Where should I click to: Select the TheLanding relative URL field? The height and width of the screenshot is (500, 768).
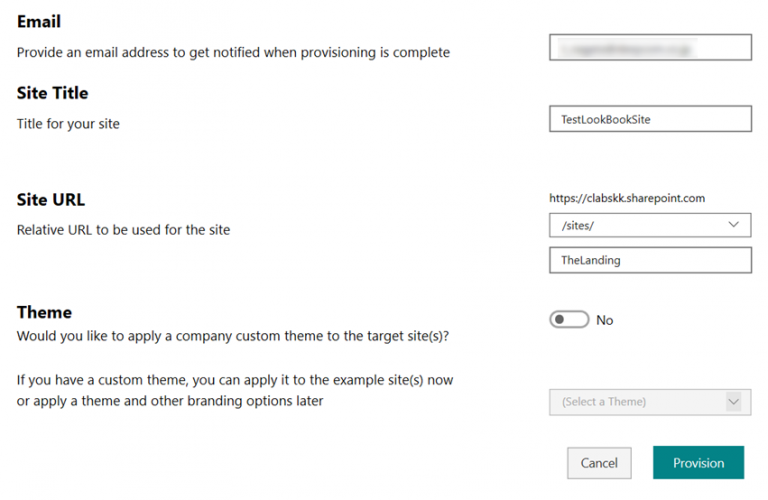650,260
